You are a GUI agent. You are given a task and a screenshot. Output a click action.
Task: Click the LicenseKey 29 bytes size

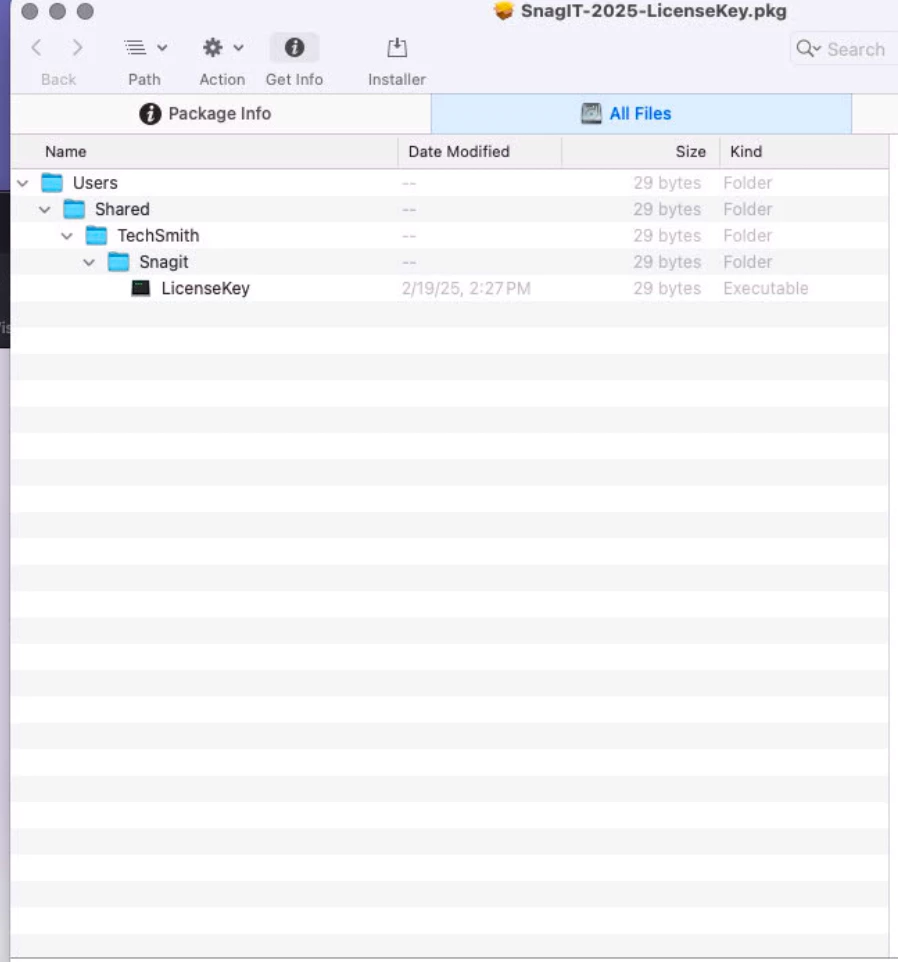coord(667,288)
